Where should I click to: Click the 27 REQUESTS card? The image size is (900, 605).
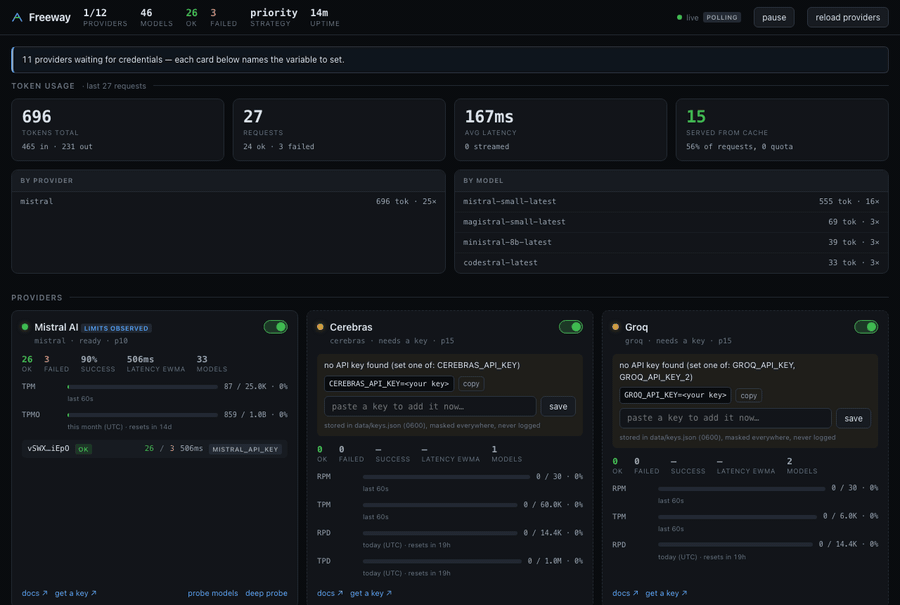pos(339,130)
